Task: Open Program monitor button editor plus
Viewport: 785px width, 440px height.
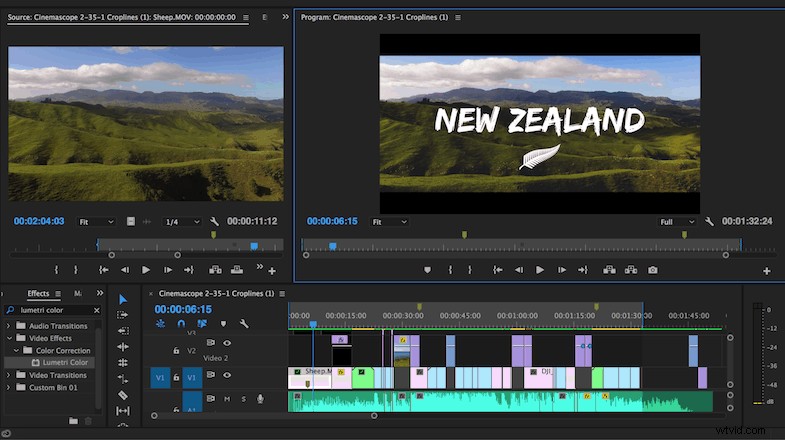Action: point(766,271)
